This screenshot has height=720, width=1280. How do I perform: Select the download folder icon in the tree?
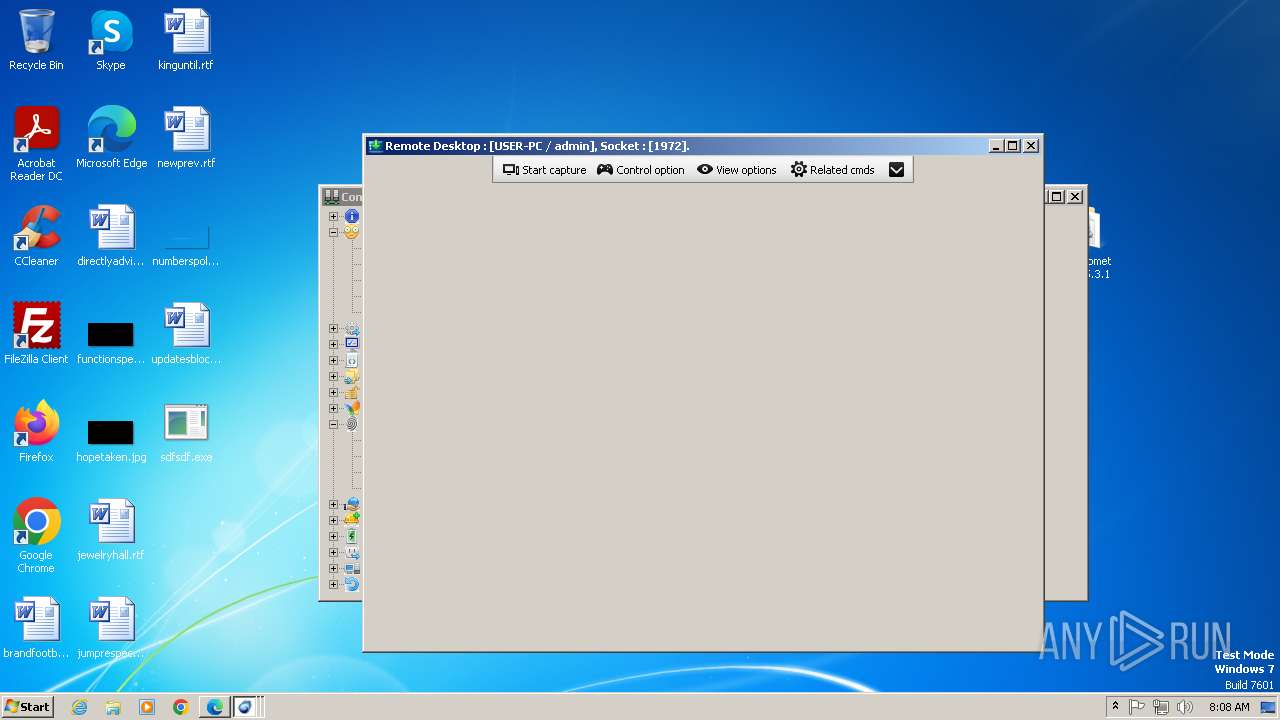[x=352, y=520]
